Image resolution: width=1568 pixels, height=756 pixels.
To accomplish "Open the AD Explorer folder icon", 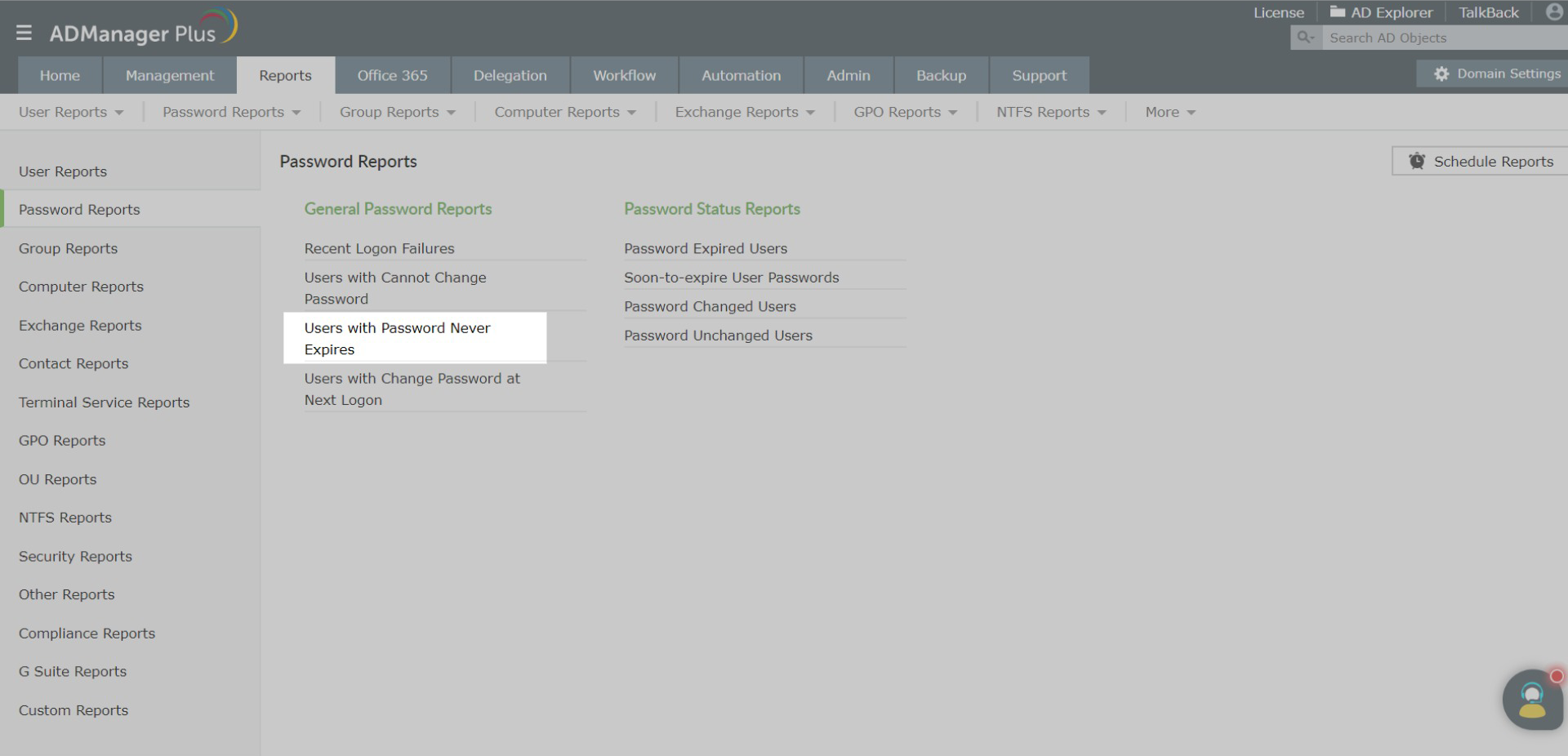I will [x=1337, y=12].
